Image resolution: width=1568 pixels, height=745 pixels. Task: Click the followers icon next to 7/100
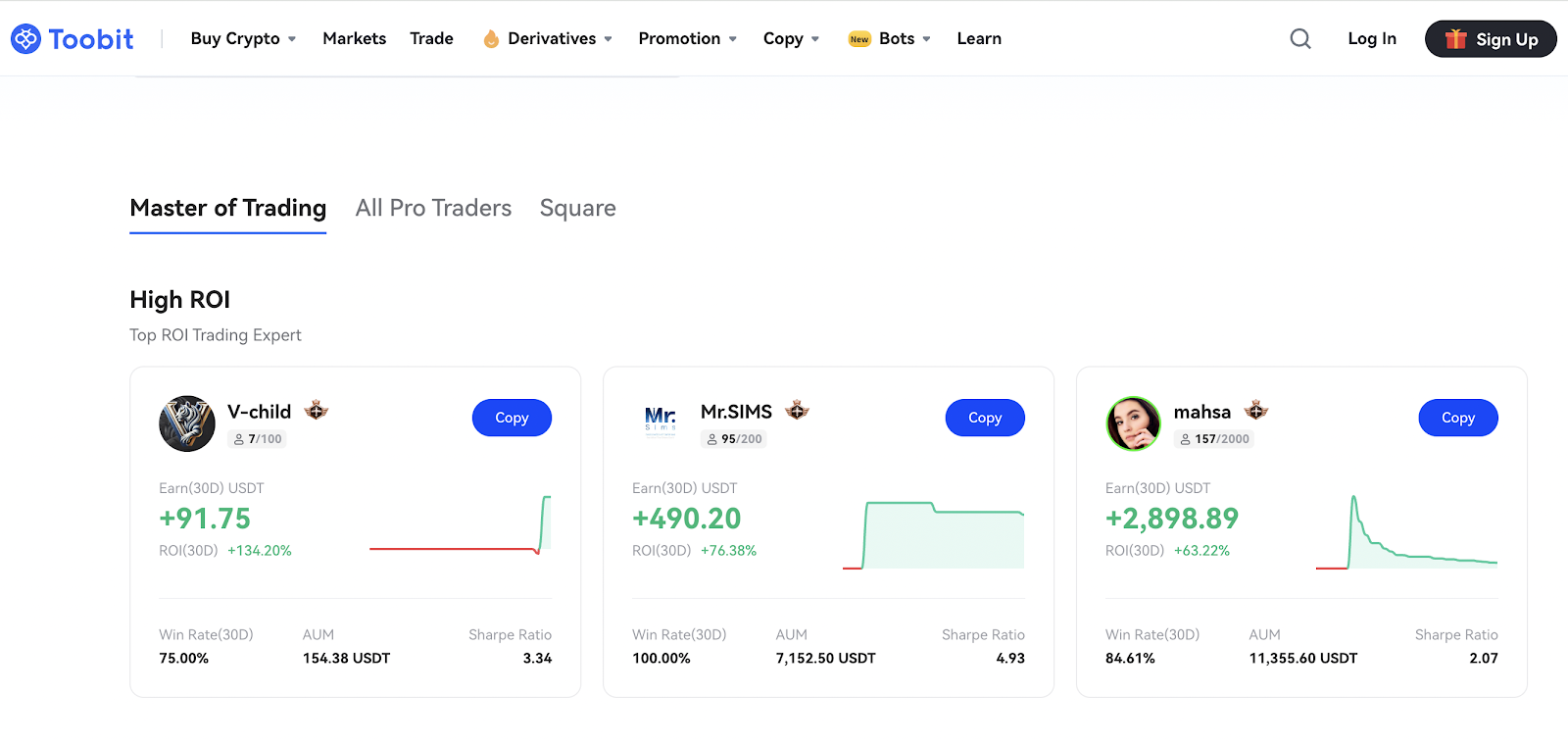pyautogui.click(x=238, y=439)
